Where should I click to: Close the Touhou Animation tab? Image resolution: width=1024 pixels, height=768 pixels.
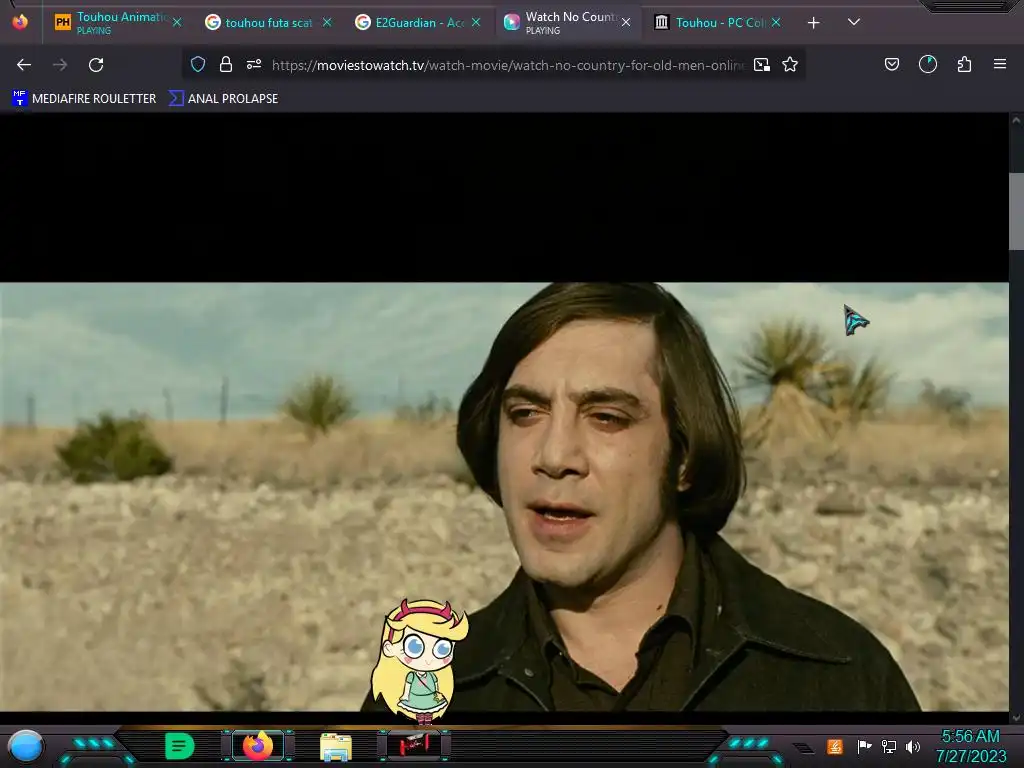tap(177, 23)
